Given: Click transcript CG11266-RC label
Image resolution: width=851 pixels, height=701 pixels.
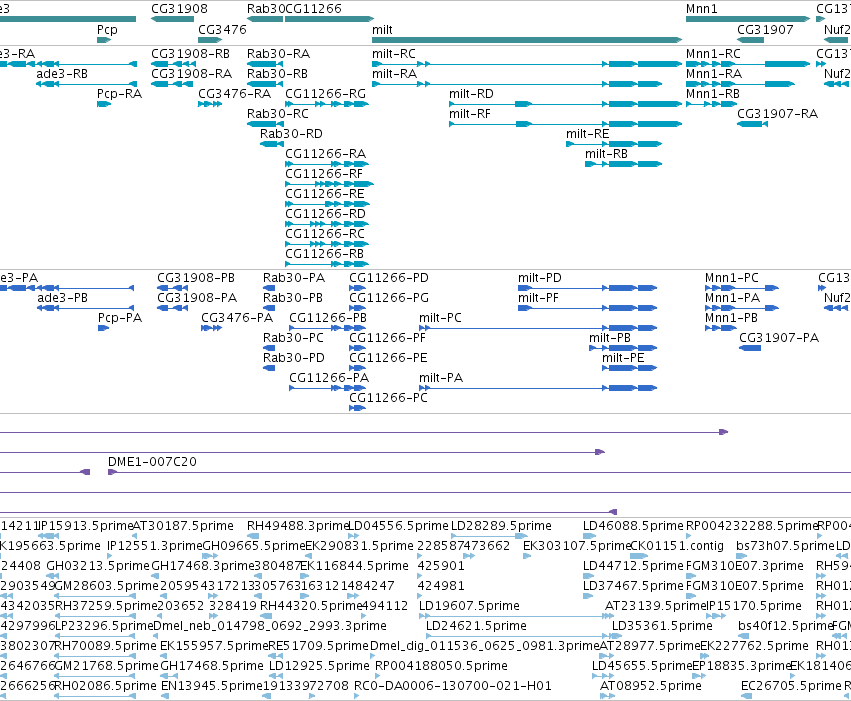Looking at the screenshot, I should [x=325, y=234].
